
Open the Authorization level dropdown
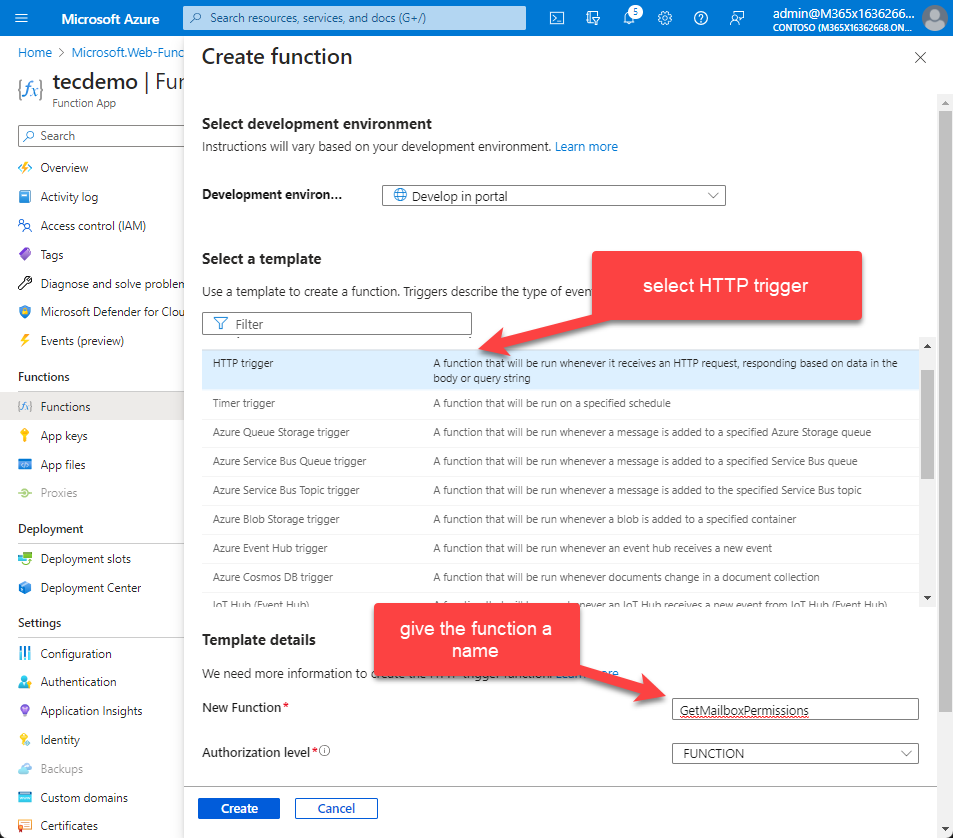click(795, 754)
